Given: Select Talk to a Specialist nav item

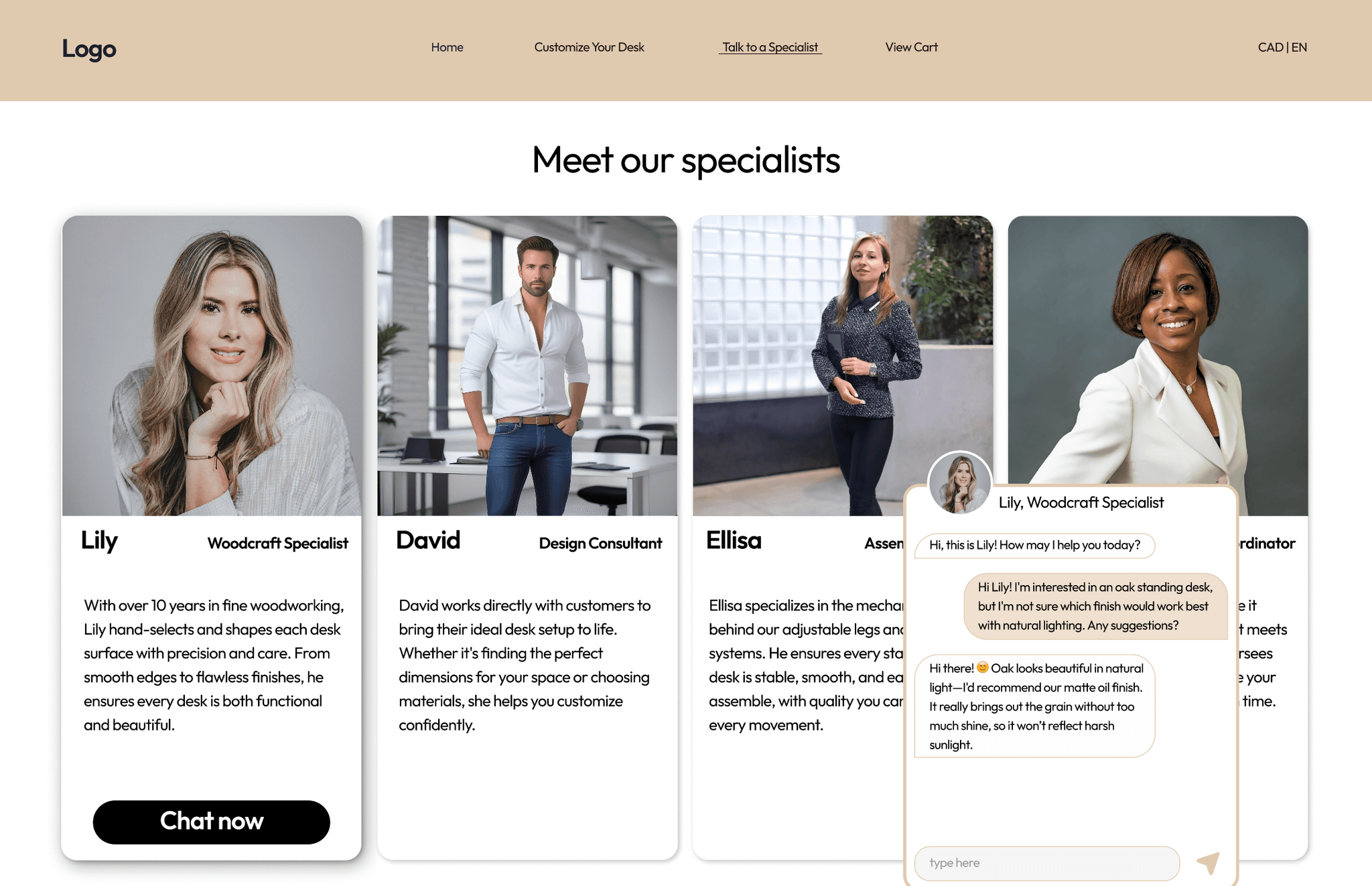Looking at the screenshot, I should [770, 47].
